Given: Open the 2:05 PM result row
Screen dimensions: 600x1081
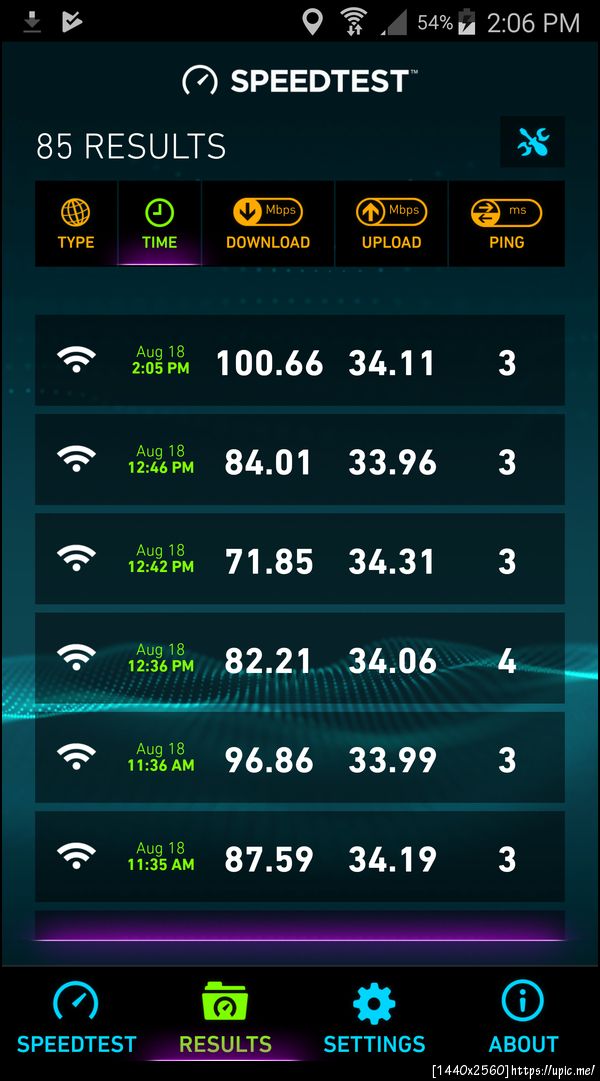Looking at the screenshot, I should point(300,361).
